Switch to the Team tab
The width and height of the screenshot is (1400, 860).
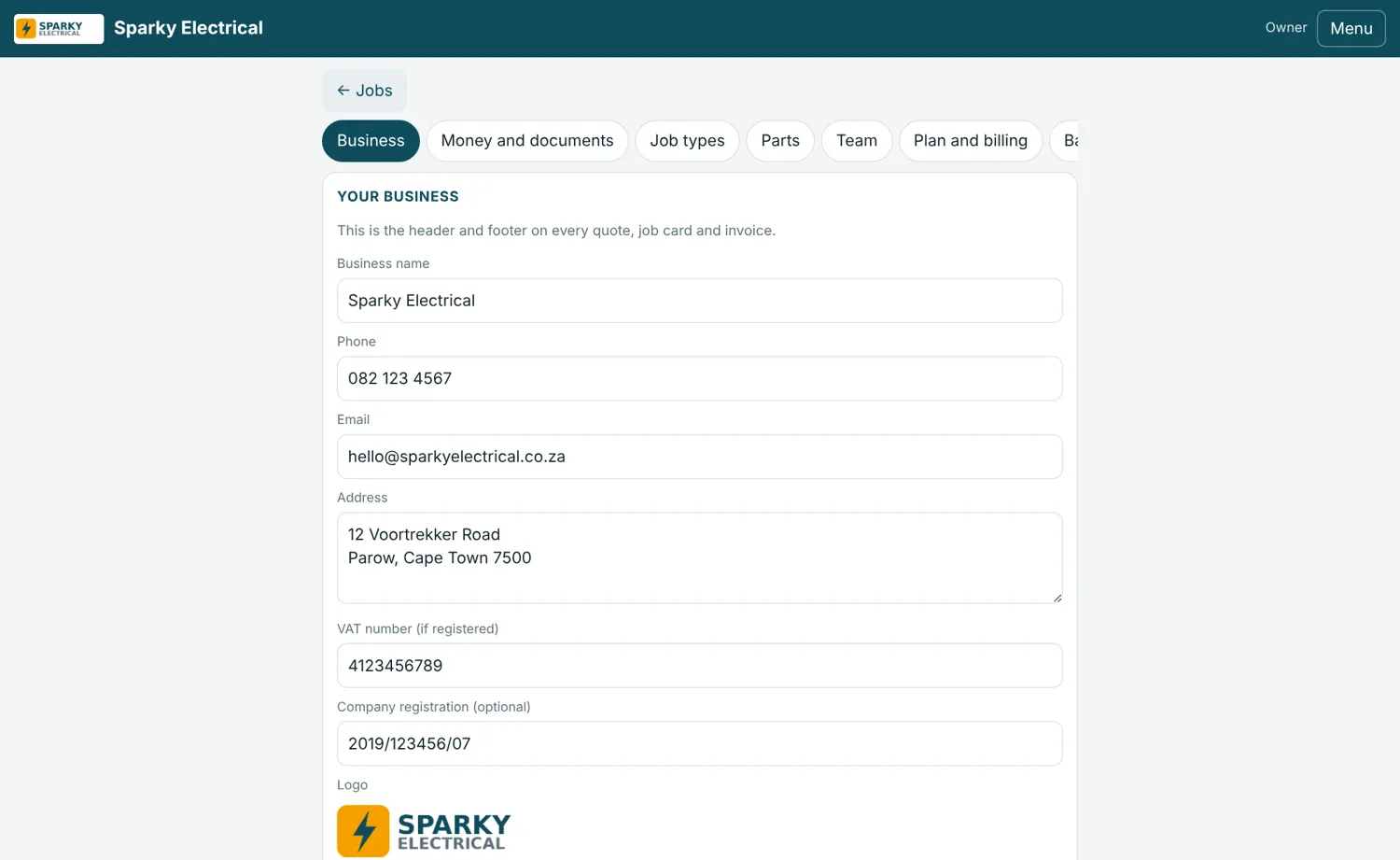click(x=857, y=141)
